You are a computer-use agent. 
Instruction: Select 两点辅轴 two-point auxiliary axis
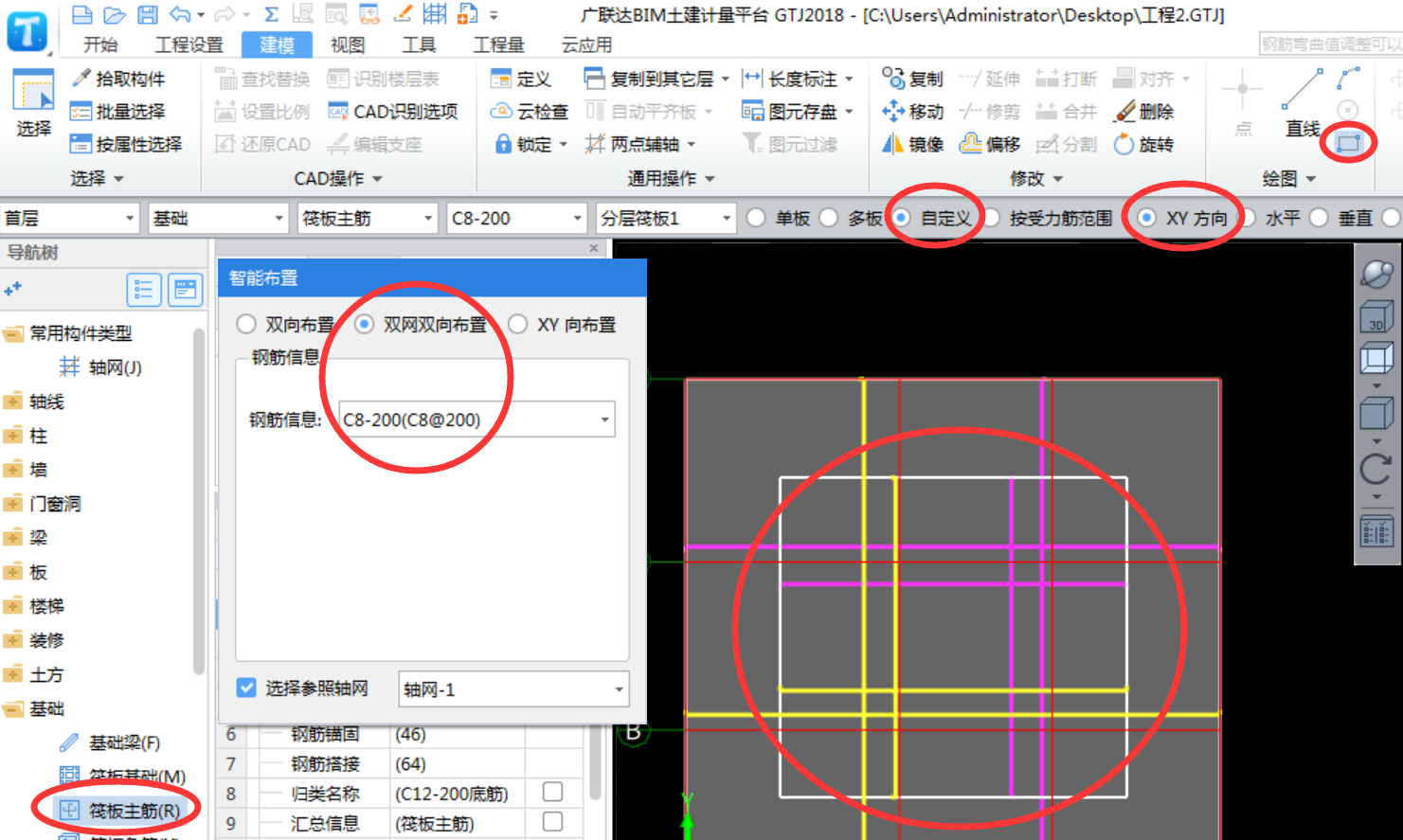coord(639,144)
